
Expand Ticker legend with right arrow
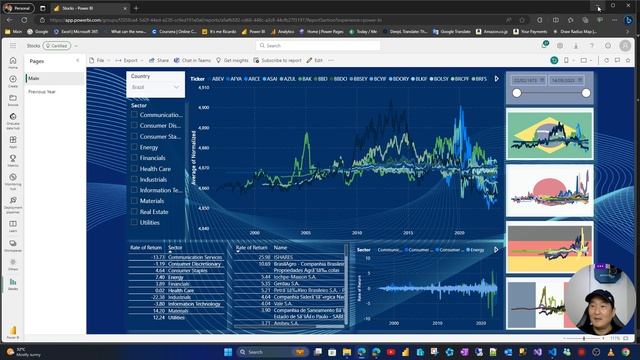[x=496, y=79]
